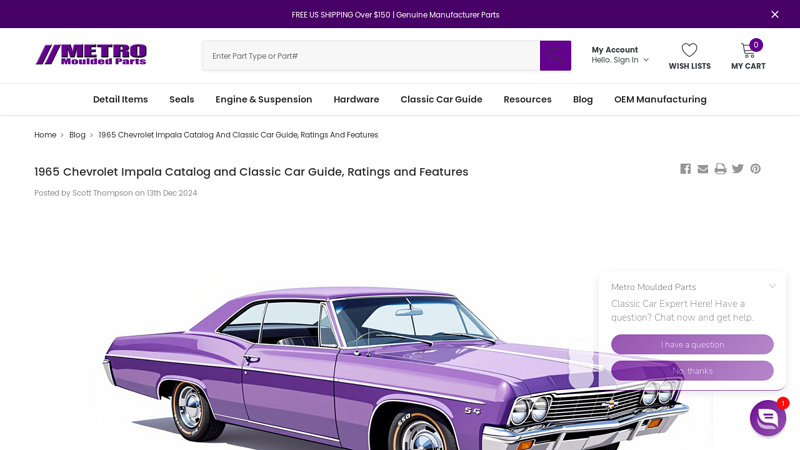Share the article on Twitter
This screenshot has height=450, width=800.
pos(738,169)
